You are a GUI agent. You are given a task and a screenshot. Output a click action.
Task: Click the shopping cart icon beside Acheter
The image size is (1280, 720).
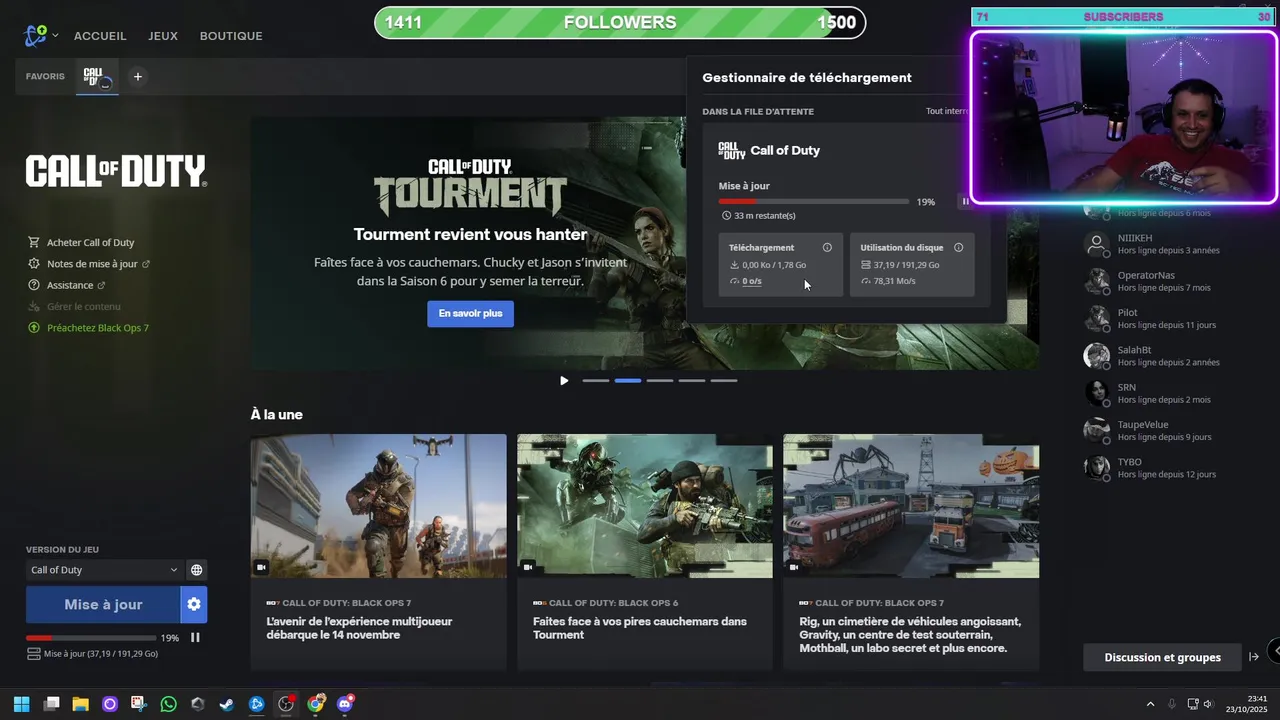(34, 243)
